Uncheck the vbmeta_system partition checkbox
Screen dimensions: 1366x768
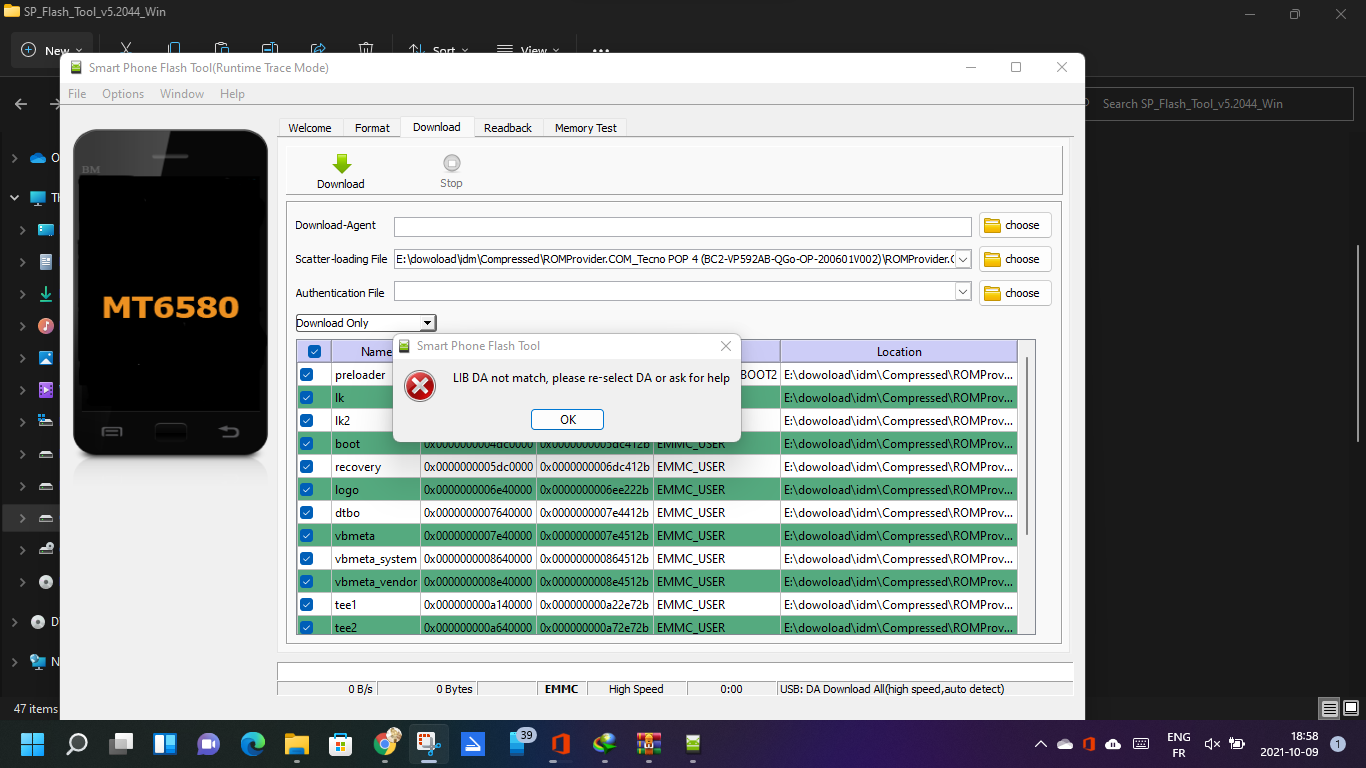(x=307, y=559)
